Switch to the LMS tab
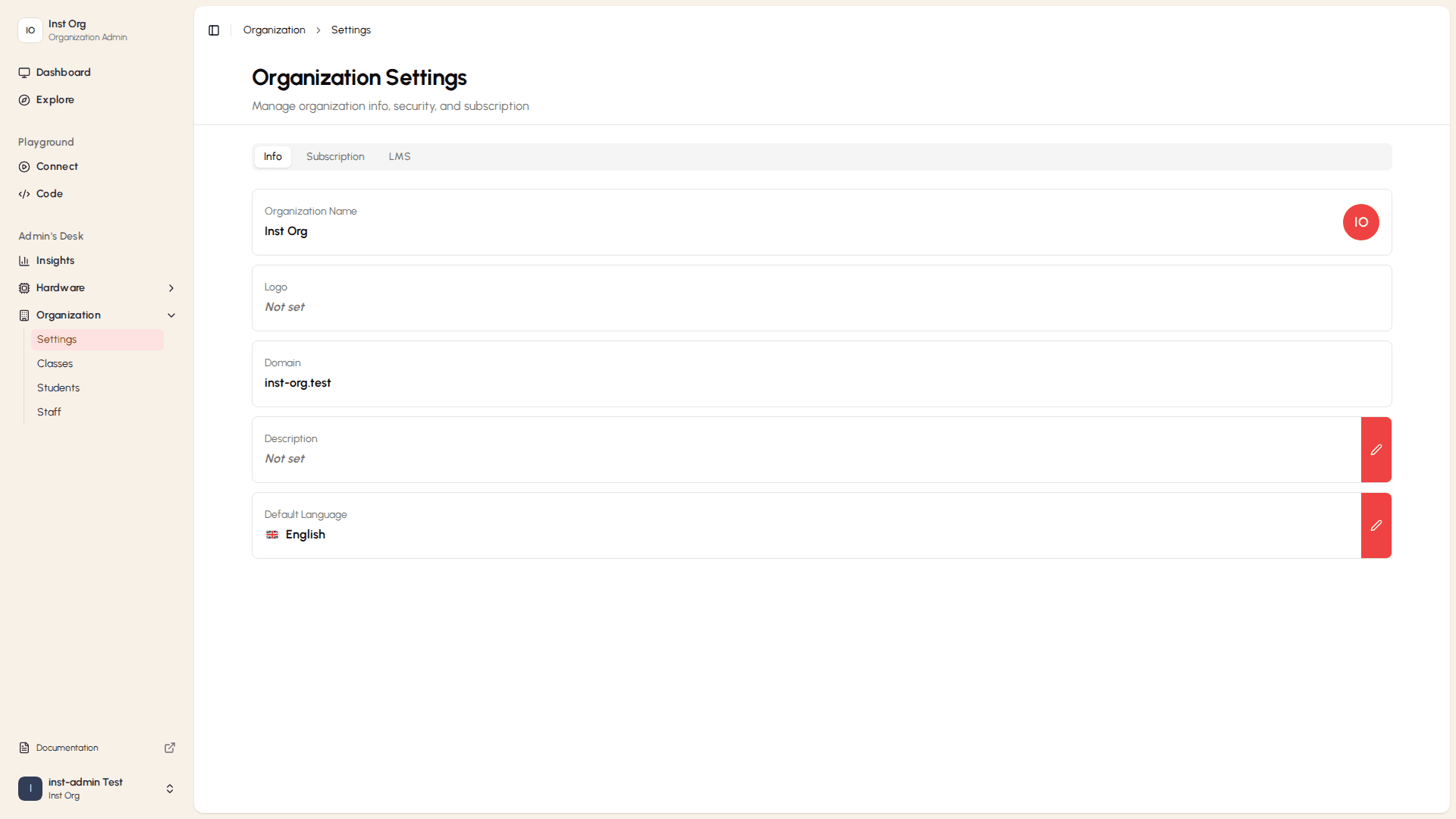 point(400,157)
